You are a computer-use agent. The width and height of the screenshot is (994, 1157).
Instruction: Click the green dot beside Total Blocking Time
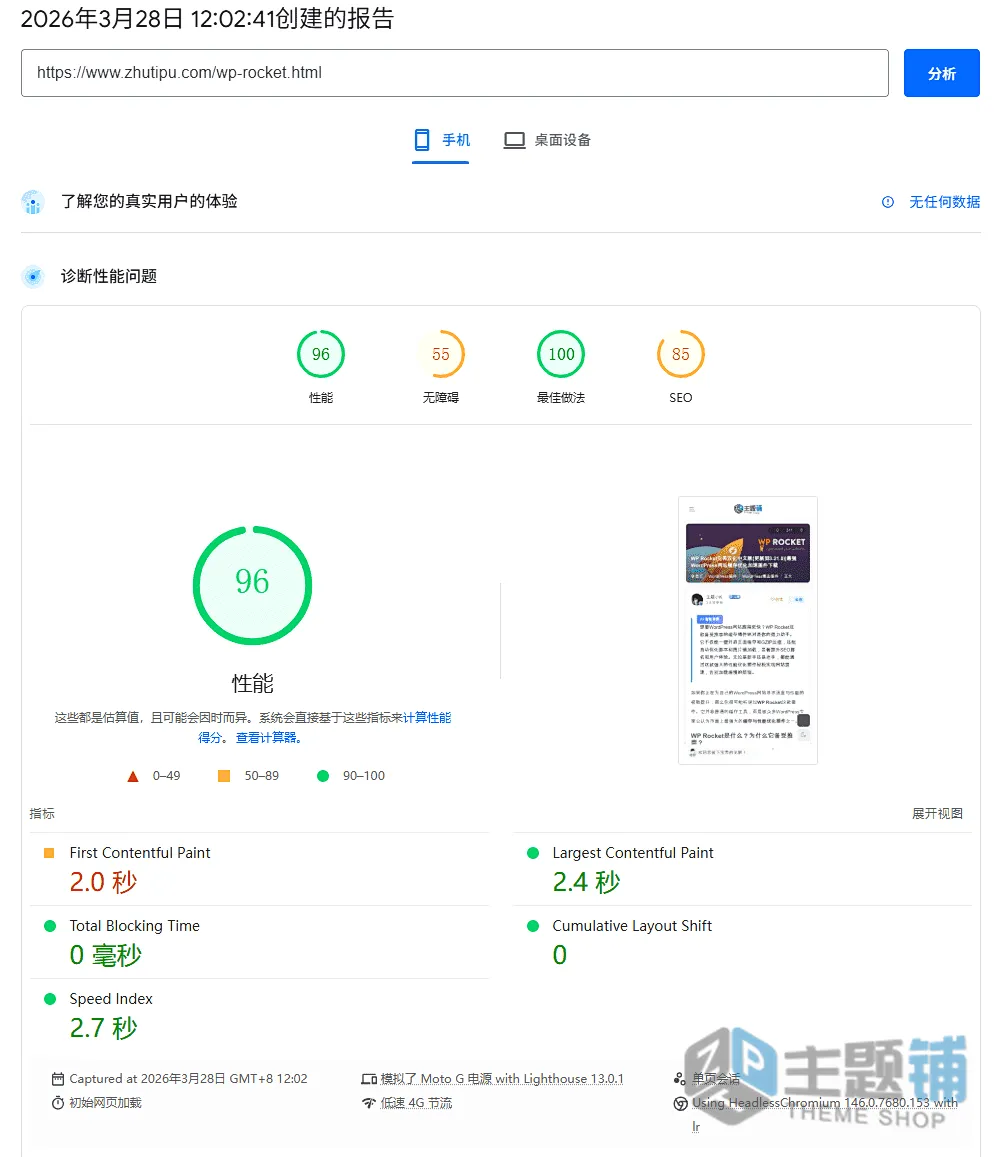tap(50, 926)
